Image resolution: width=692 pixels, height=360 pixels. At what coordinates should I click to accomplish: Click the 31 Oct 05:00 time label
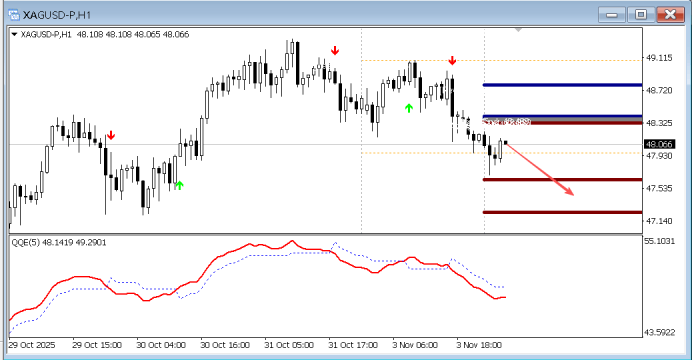289,345
